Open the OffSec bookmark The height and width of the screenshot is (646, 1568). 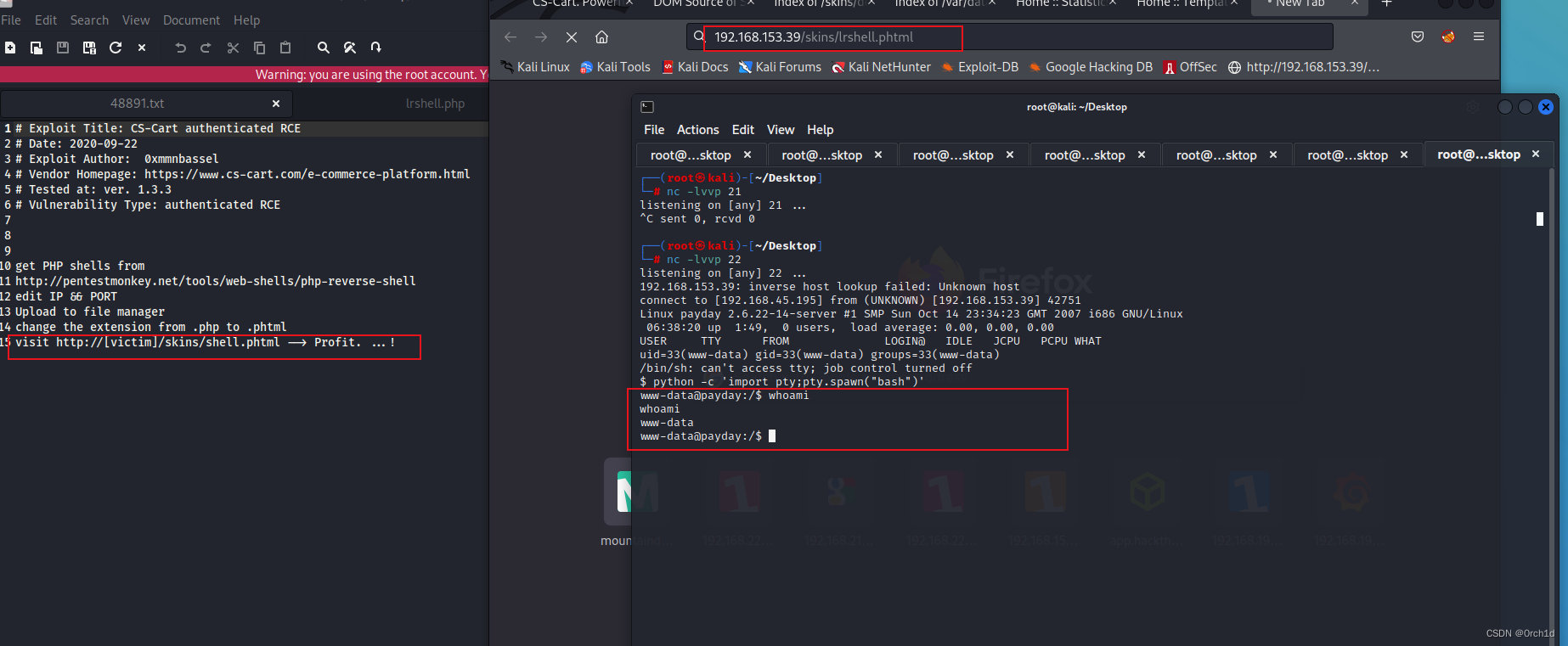[x=1190, y=67]
